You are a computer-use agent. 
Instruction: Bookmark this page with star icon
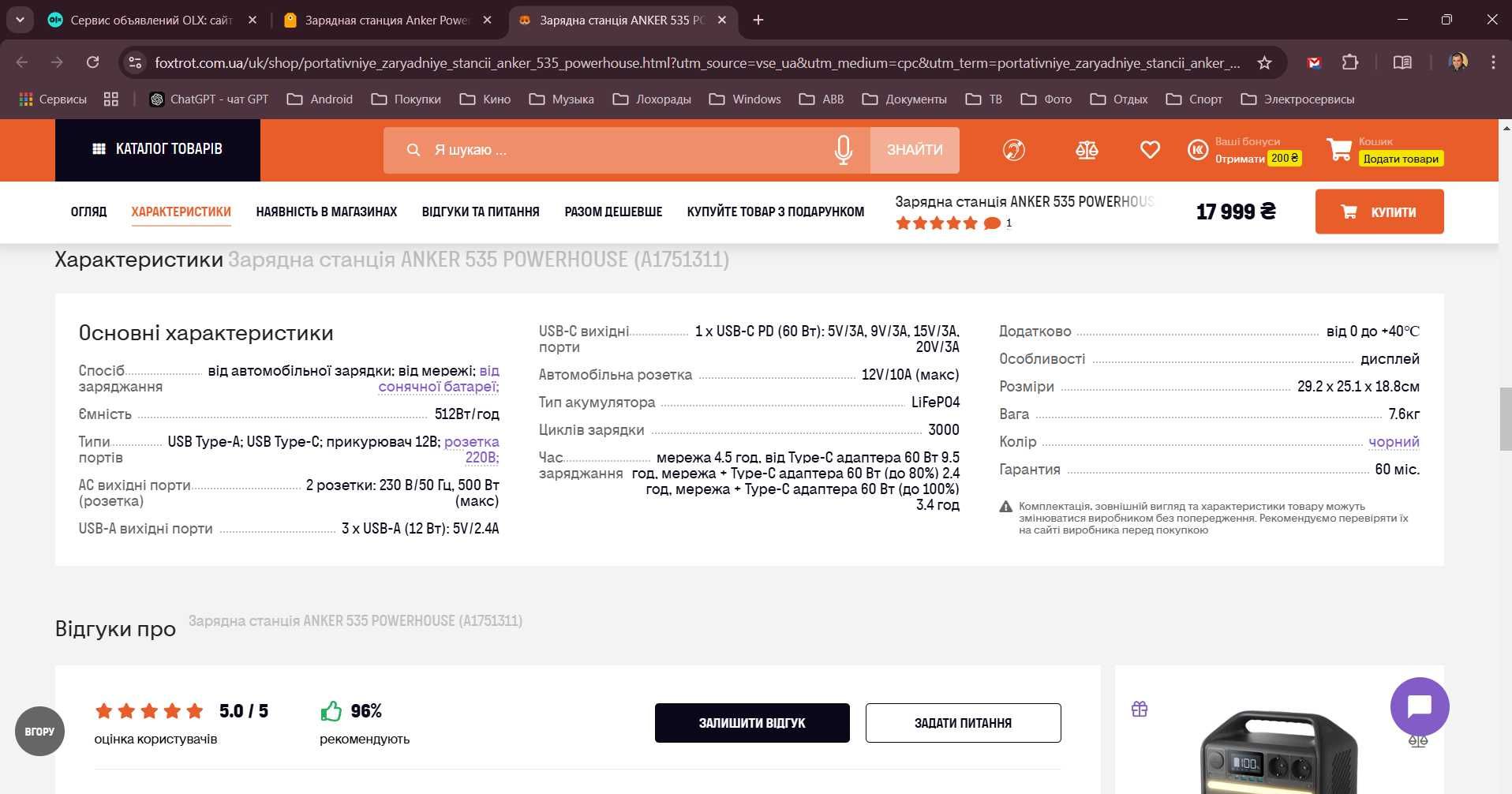(x=1264, y=62)
